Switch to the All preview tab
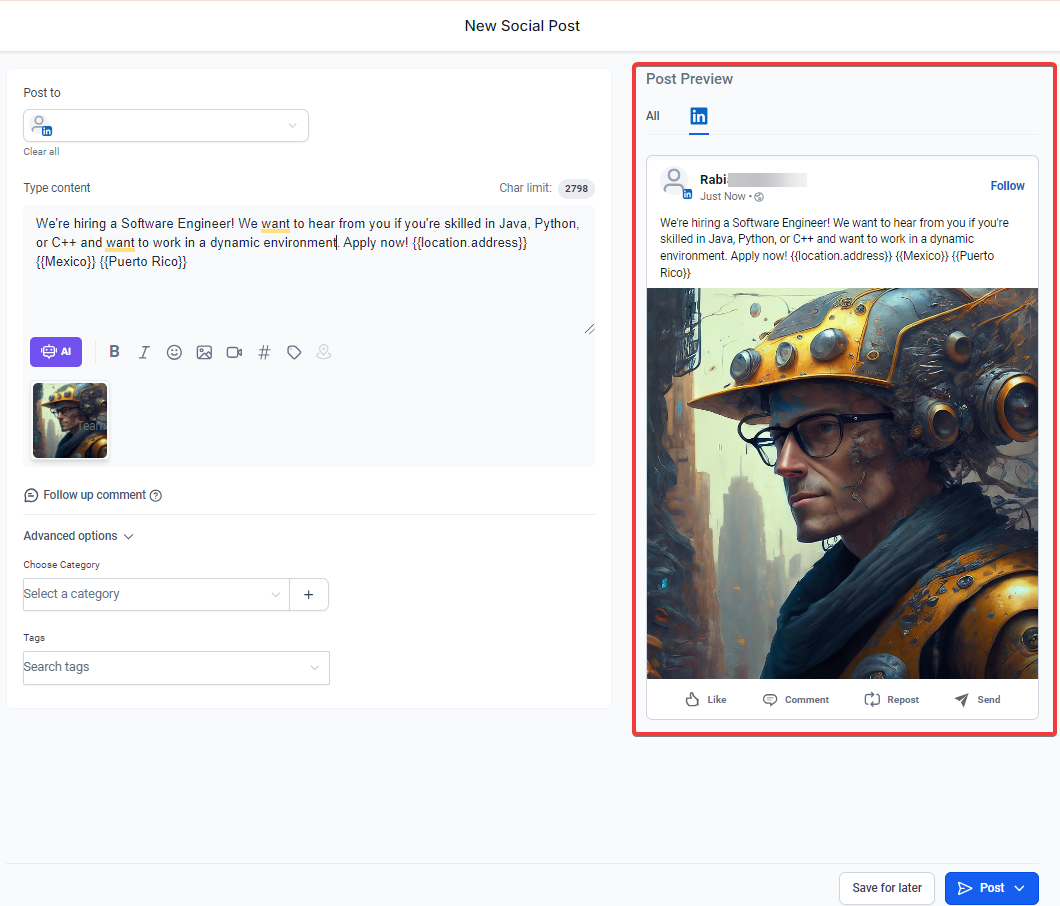 tap(652, 116)
